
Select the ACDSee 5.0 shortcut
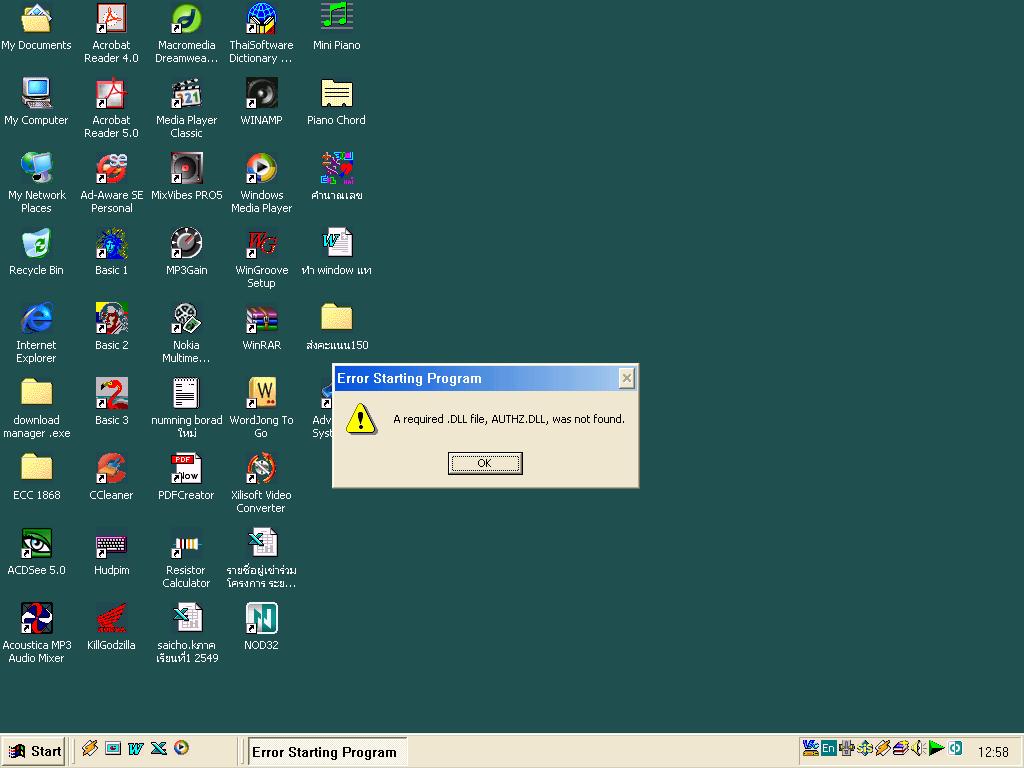tap(36, 552)
